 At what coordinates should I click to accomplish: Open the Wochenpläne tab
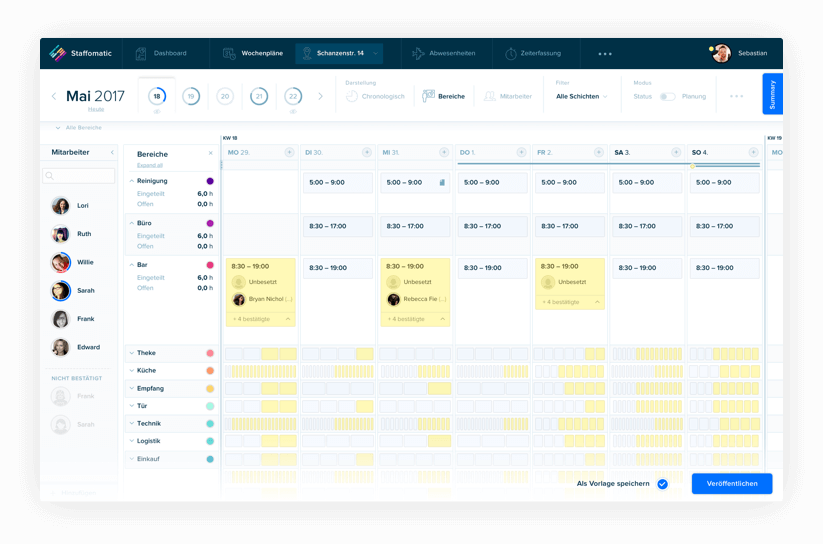tap(253, 53)
